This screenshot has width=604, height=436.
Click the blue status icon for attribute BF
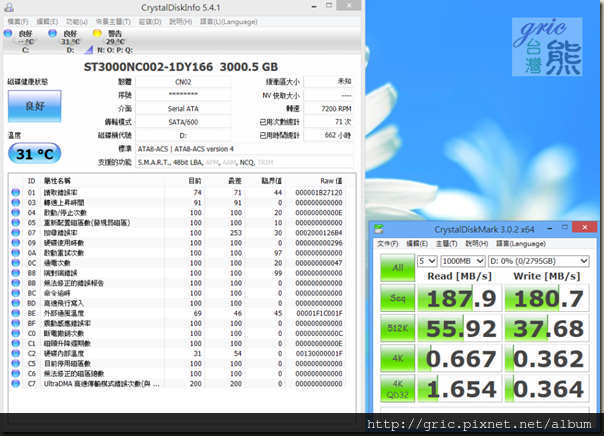[x=15, y=323]
